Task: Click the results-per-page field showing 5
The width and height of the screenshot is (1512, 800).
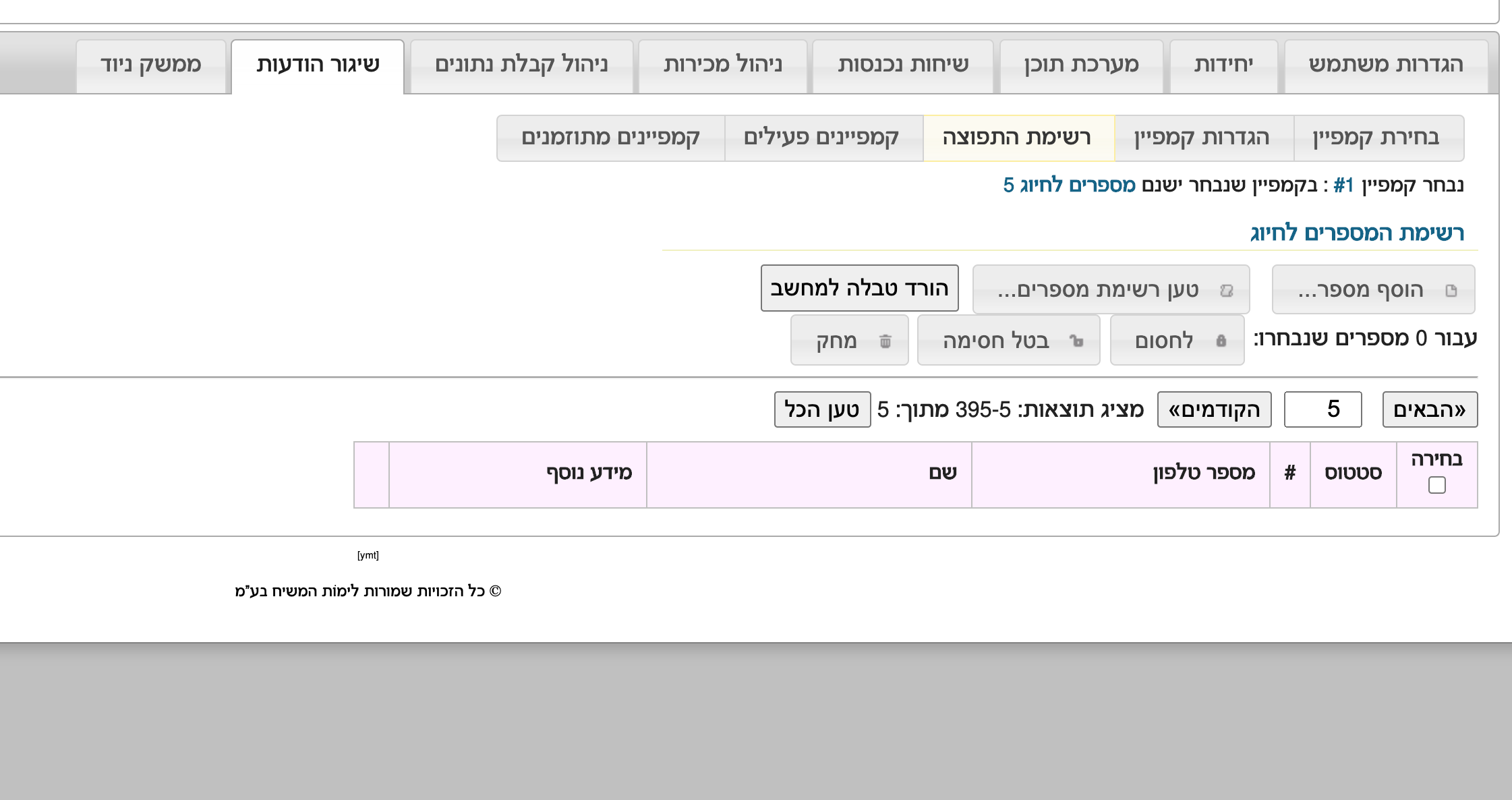Action: pyautogui.click(x=1322, y=409)
